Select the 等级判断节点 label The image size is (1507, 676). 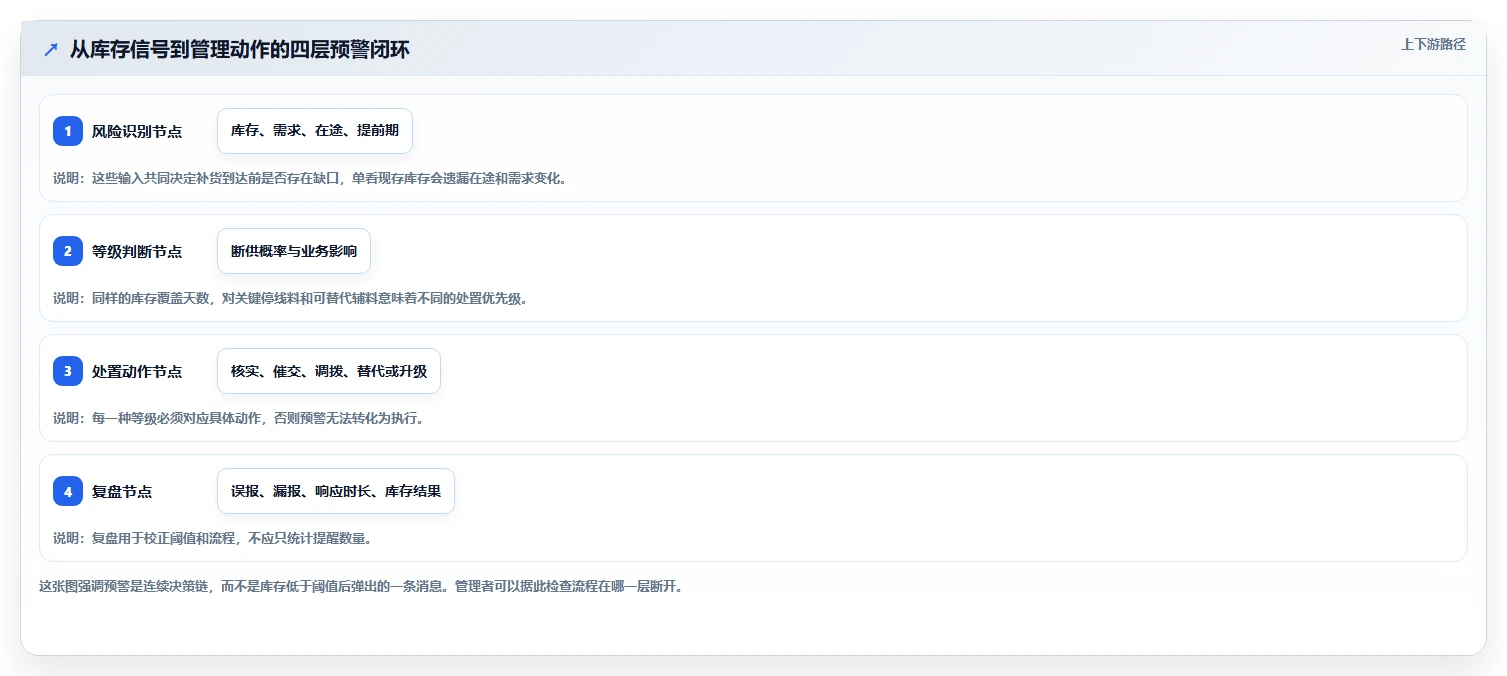tap(137, 251)
